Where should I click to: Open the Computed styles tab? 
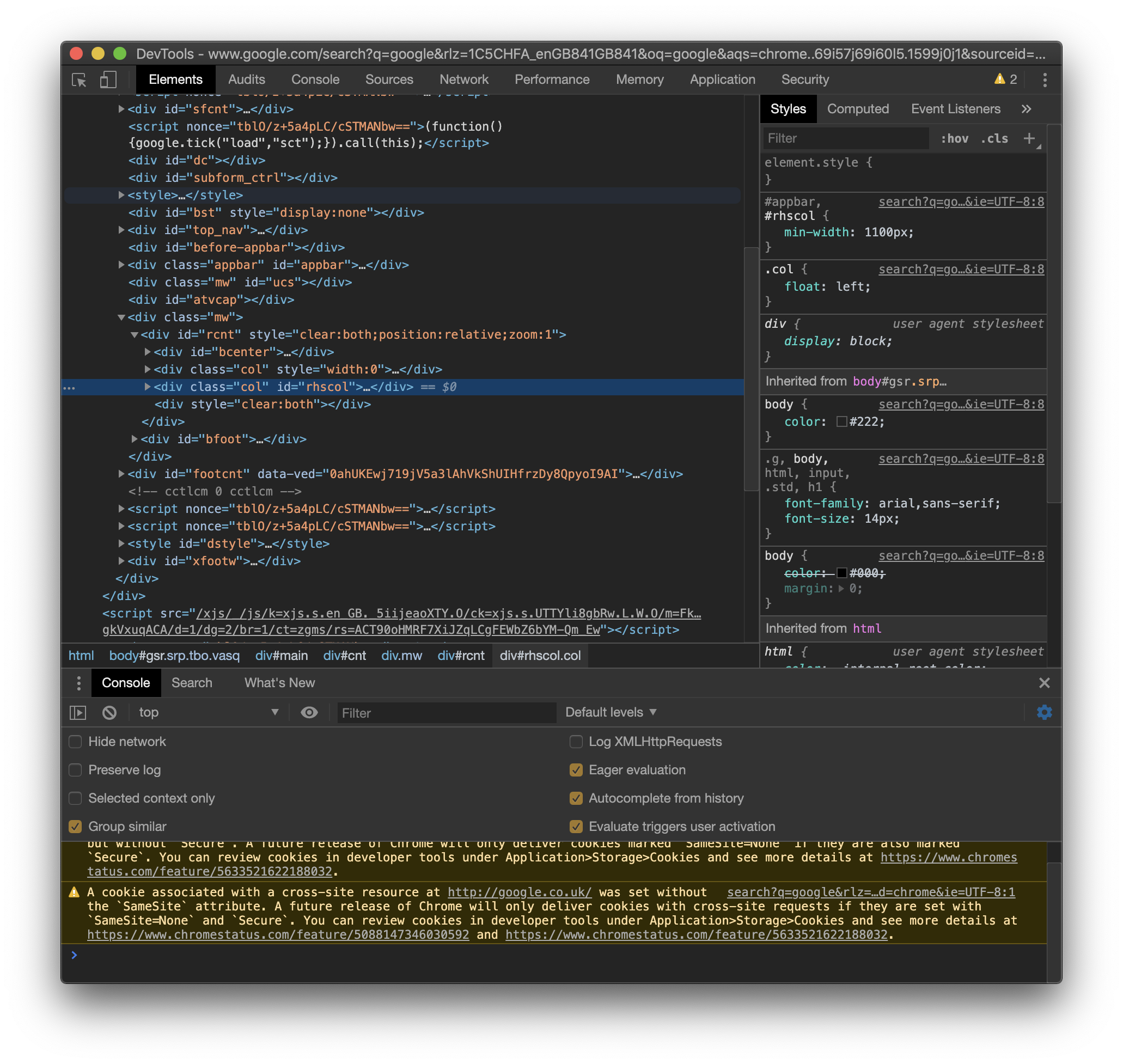[x=857, y=108]
